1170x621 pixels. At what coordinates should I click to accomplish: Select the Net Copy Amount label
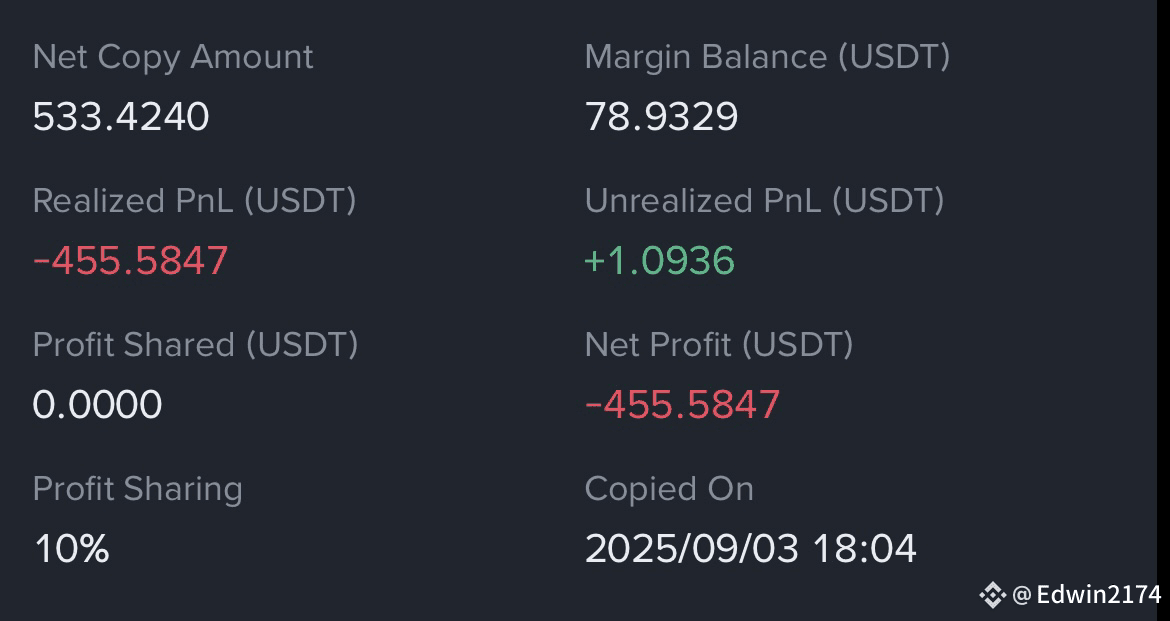point(173,57)
